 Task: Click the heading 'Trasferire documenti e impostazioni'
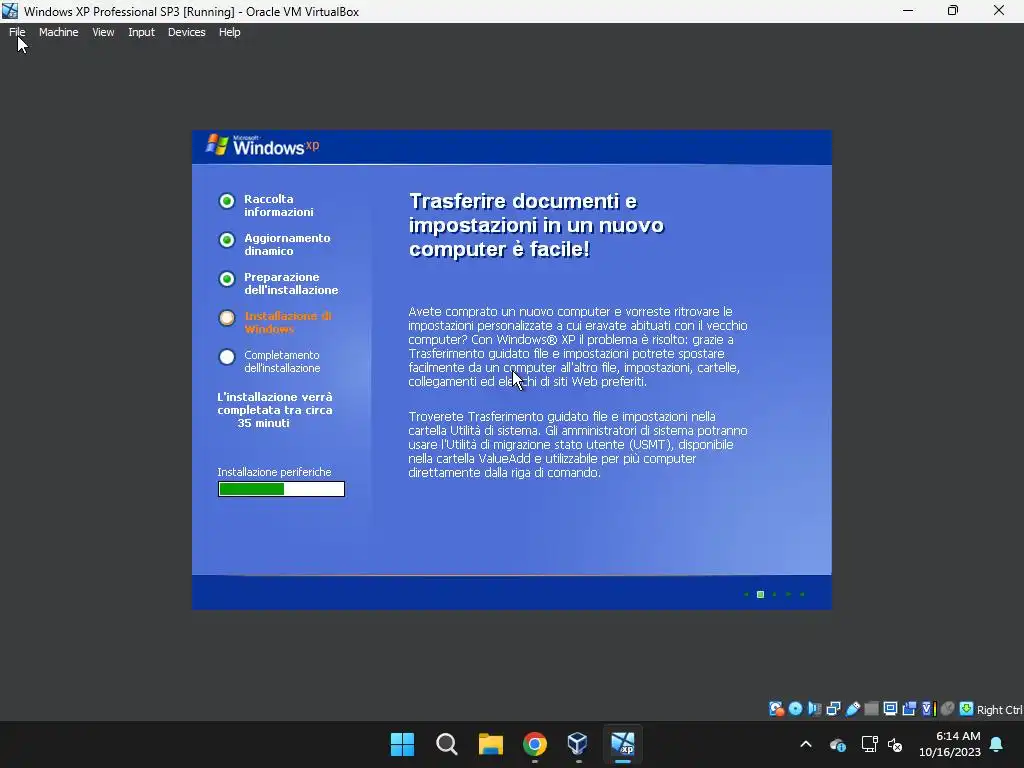(536, 225)
